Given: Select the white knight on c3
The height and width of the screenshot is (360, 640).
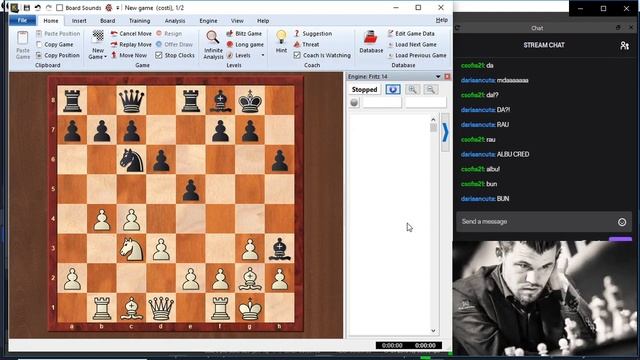Looking at the screenshot, I should pyautogui.click(x=131, y=249).
